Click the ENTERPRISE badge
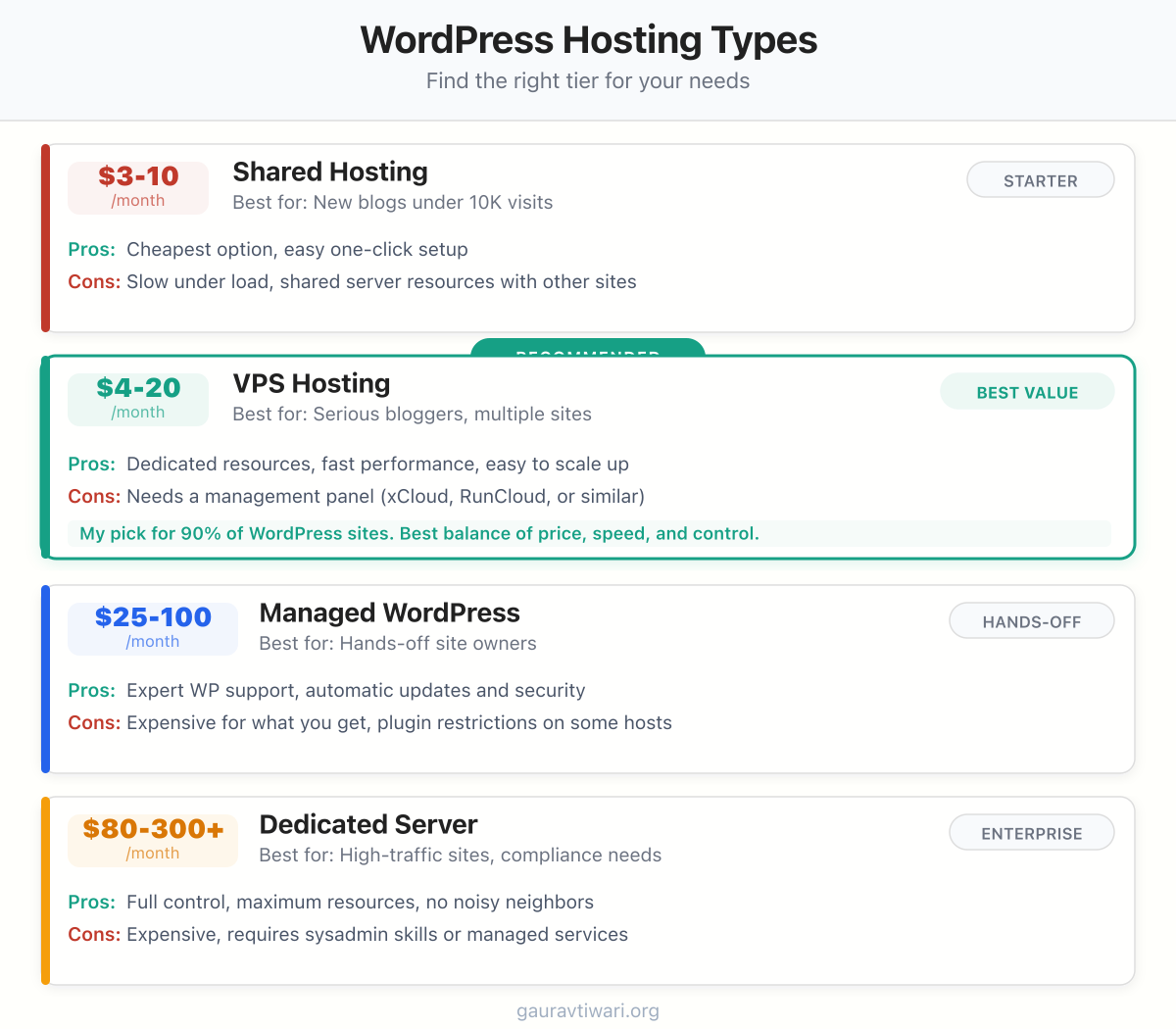1176x1029 pixels. pos(1031,832)
